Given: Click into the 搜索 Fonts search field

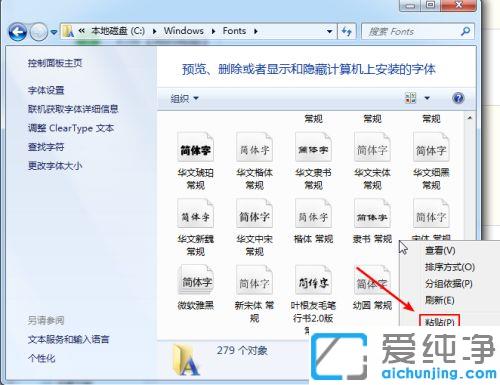Looking at the screenshot, I should pyautogui.click(x=412, y=32).
